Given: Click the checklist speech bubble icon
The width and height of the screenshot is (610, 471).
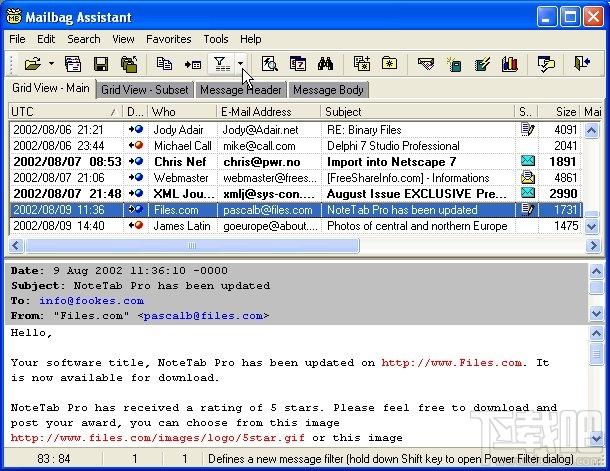Looking at the screenshot, I should pyautogui.click(x=546, y=64).
